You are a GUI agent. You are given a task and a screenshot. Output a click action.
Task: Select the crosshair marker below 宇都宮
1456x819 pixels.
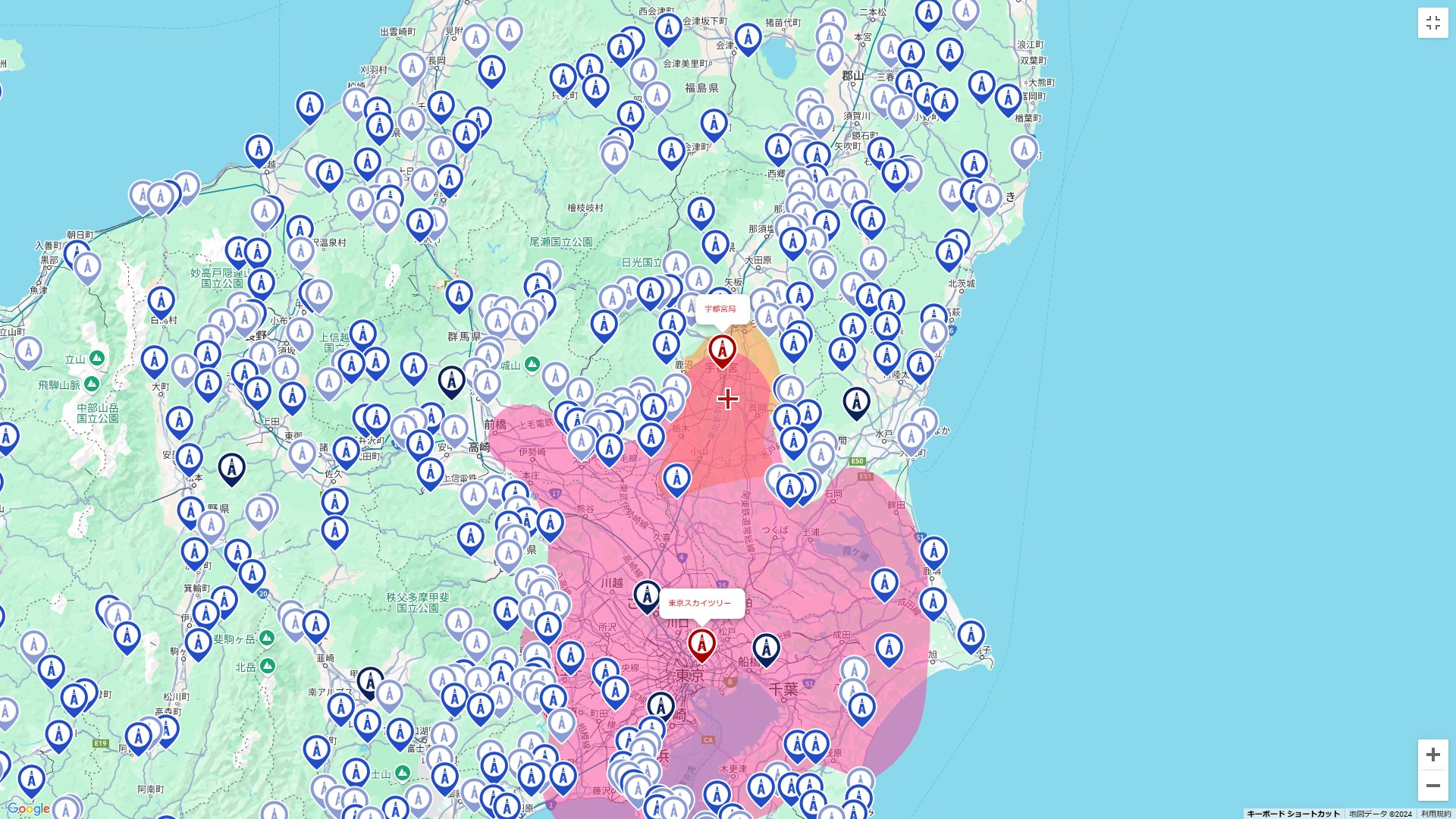[727, 397]
